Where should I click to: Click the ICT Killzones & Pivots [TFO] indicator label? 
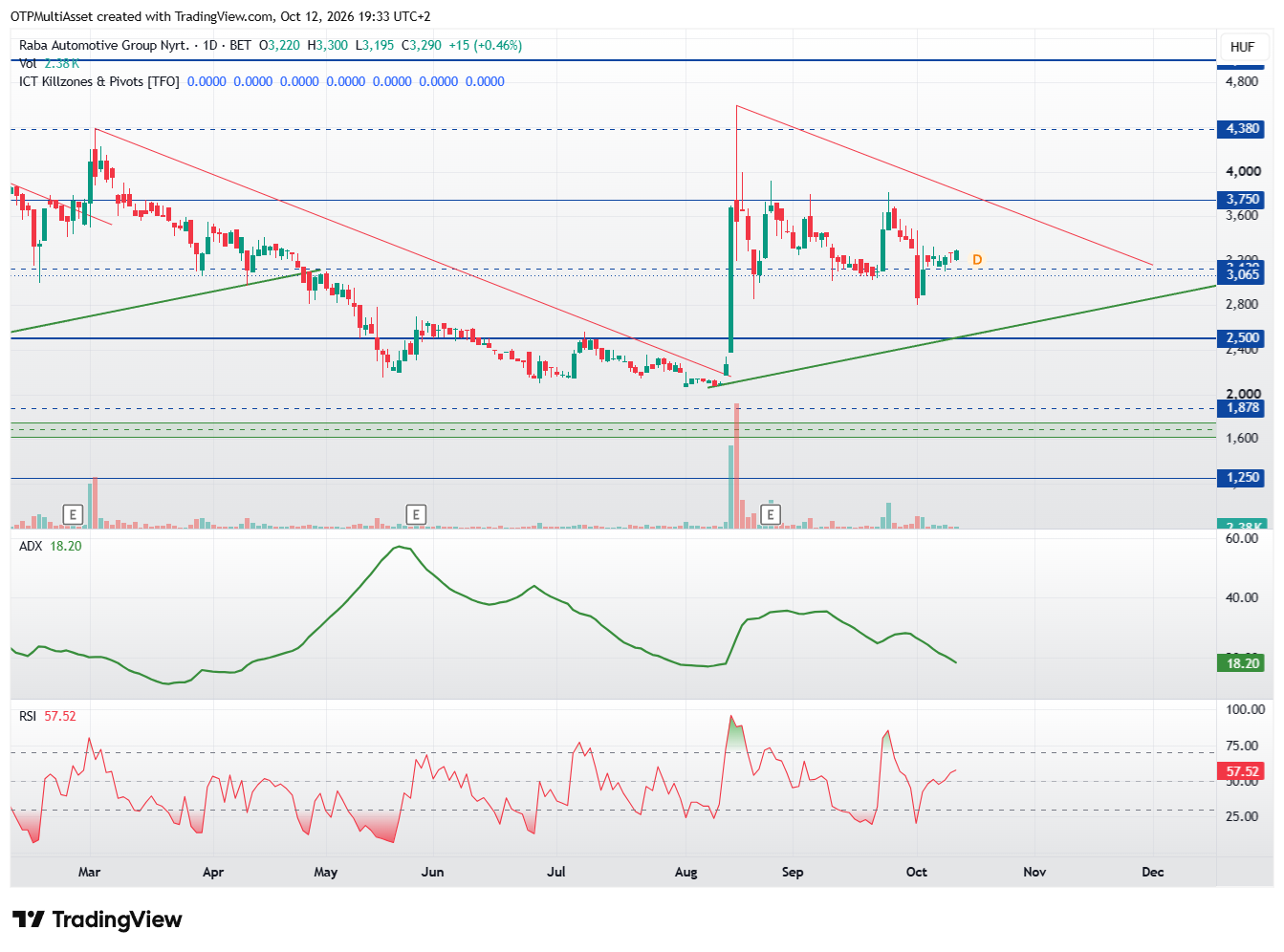[99, 81]
